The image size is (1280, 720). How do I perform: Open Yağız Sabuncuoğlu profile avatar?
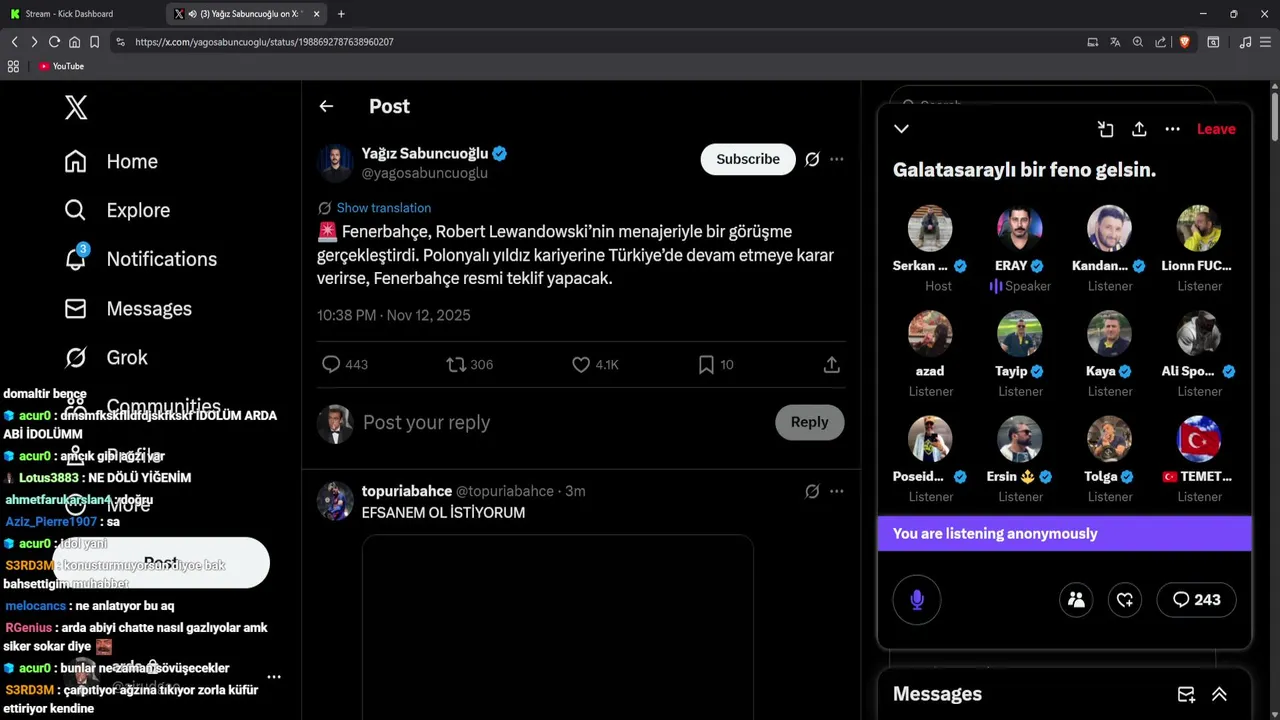pyautogui.click(x=335, y=163)
